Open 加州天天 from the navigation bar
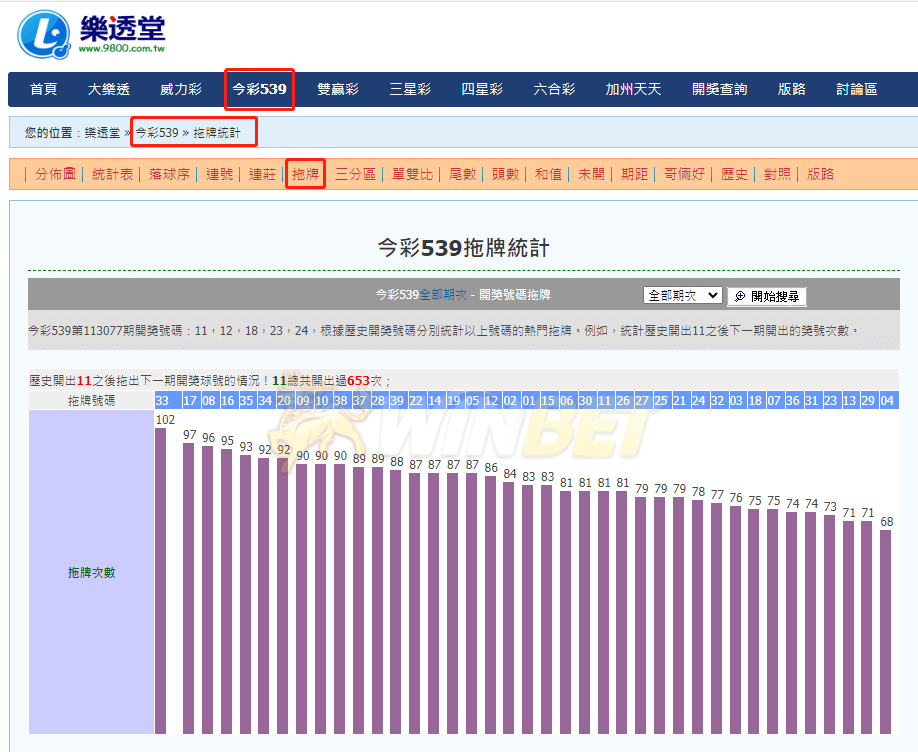 click(633, 89)
